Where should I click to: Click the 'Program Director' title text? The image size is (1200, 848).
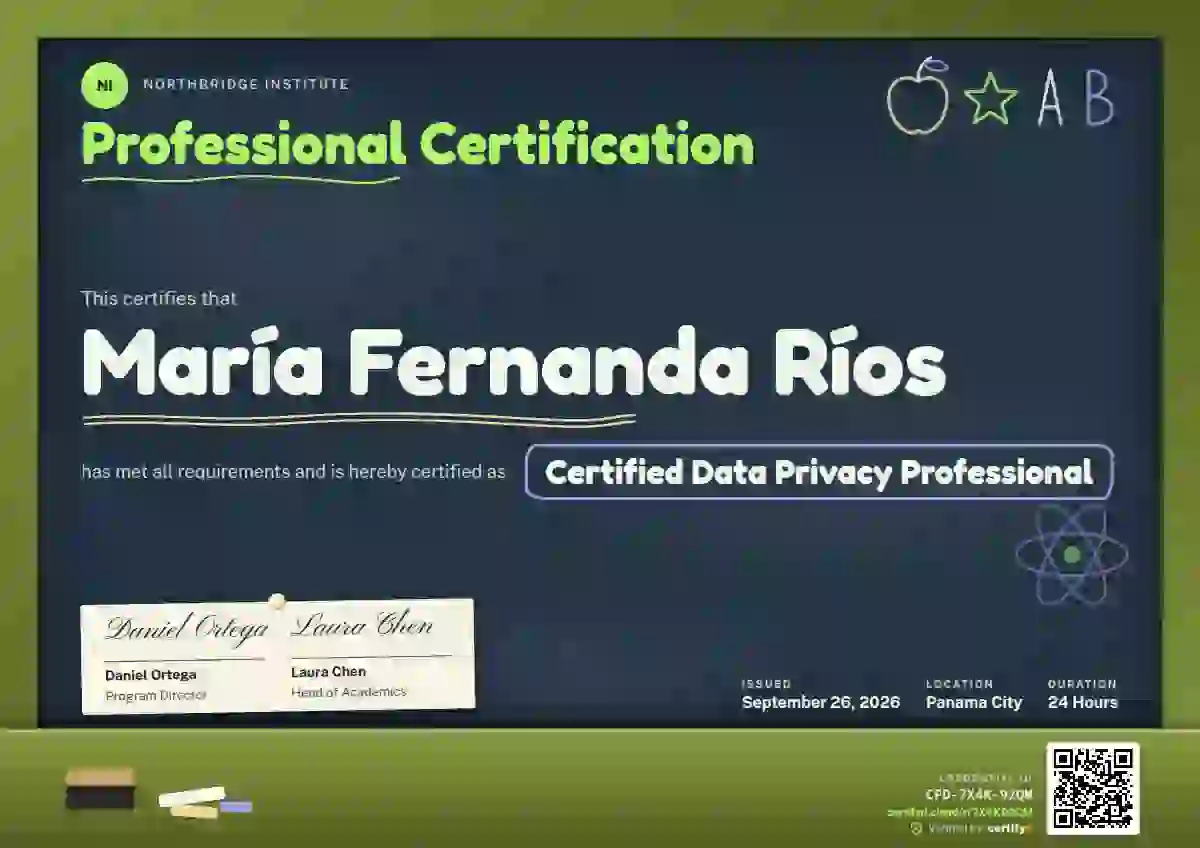[x=156, y=695]
